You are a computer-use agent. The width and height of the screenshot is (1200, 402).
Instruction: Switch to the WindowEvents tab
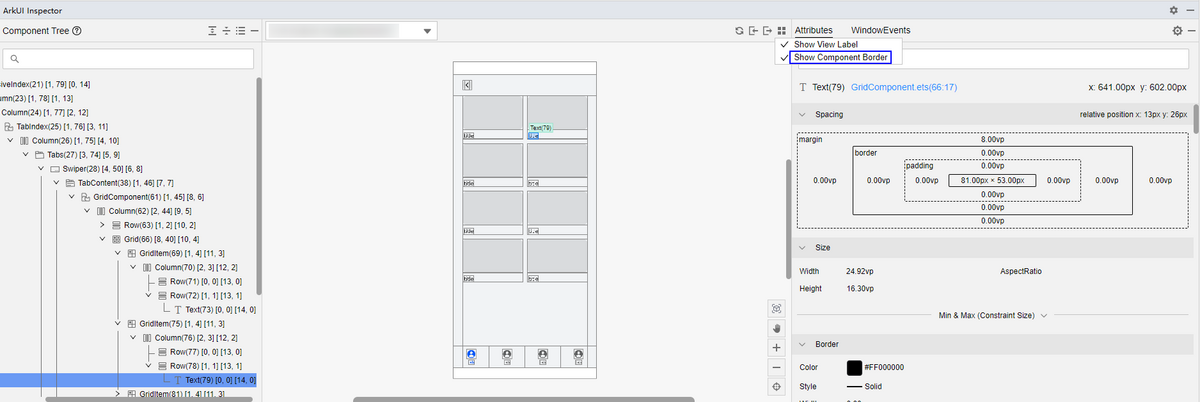(880, 31)
